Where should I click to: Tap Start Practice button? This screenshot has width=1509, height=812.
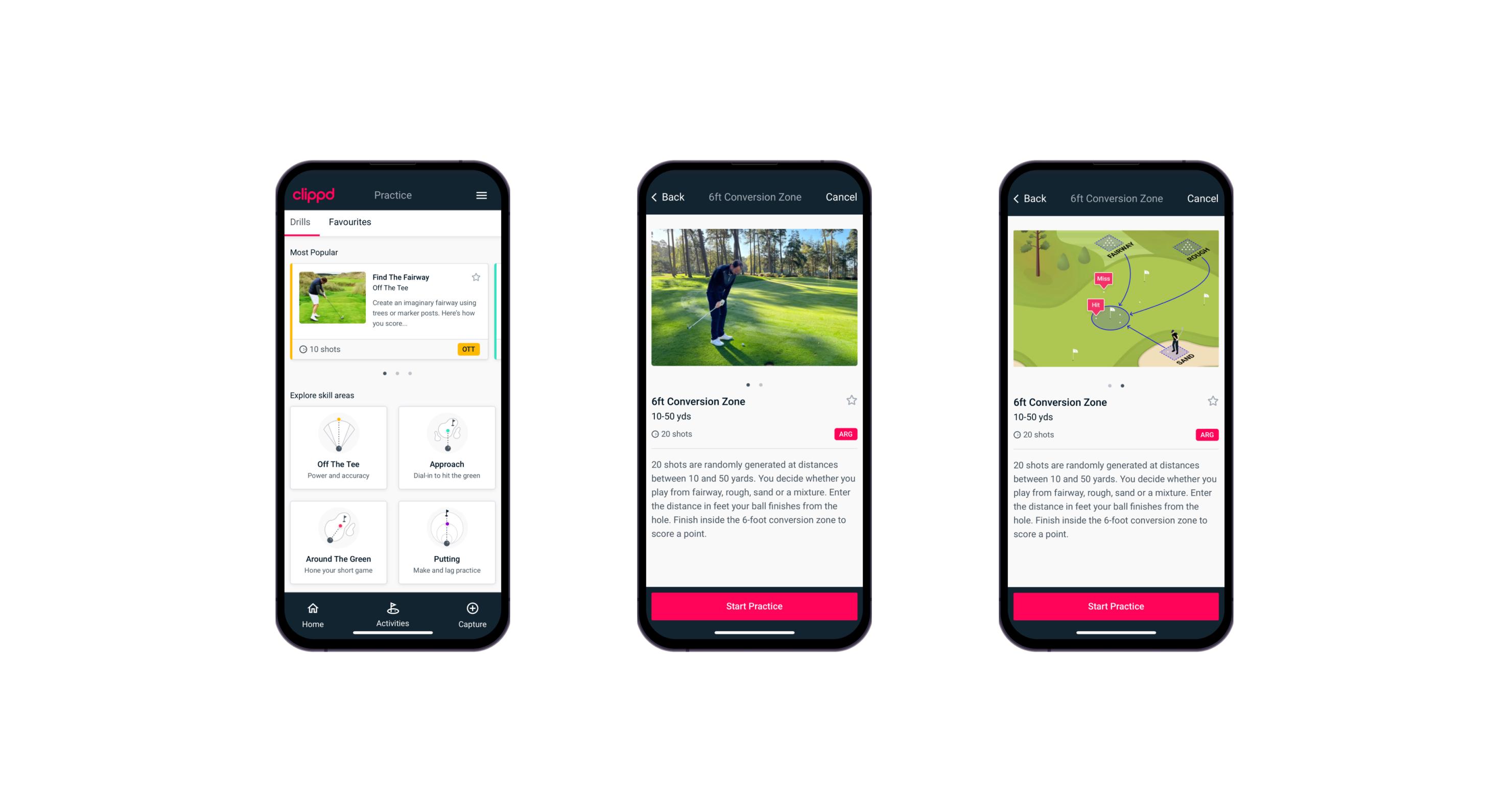coord(755,605)
